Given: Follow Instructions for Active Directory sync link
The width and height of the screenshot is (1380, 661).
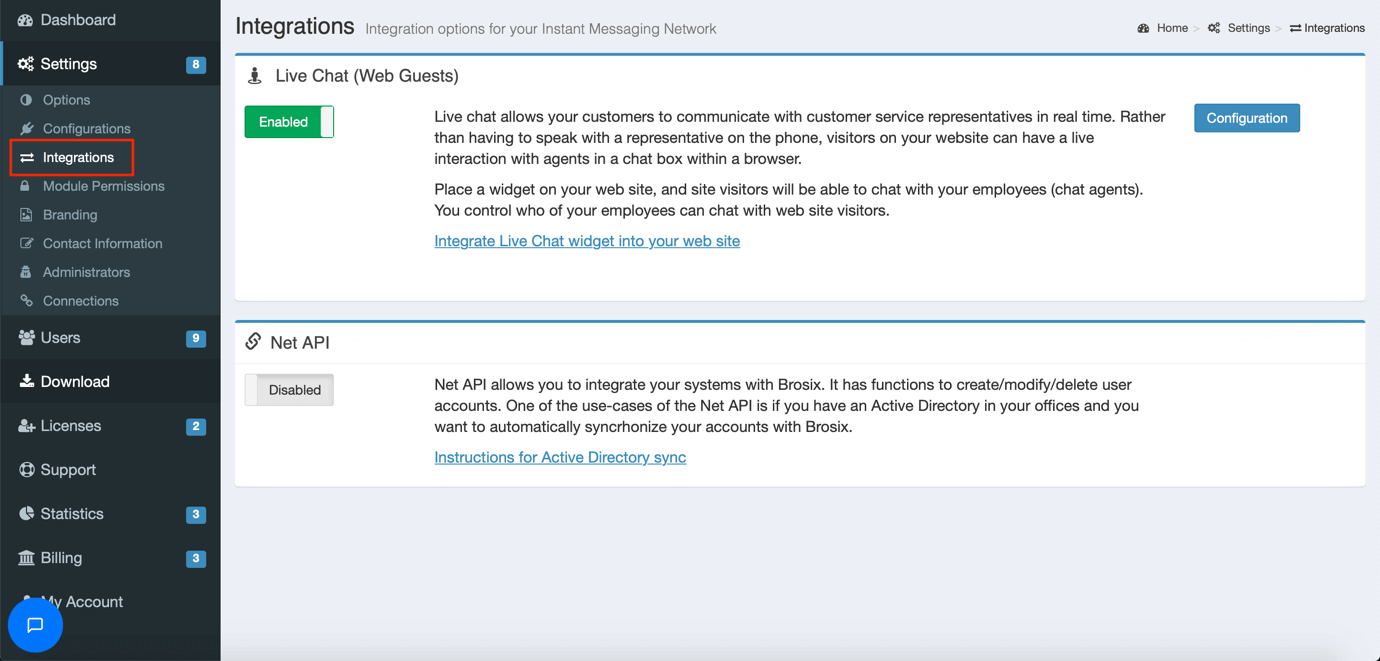Looking at the screenshot, I should [560, 457].
